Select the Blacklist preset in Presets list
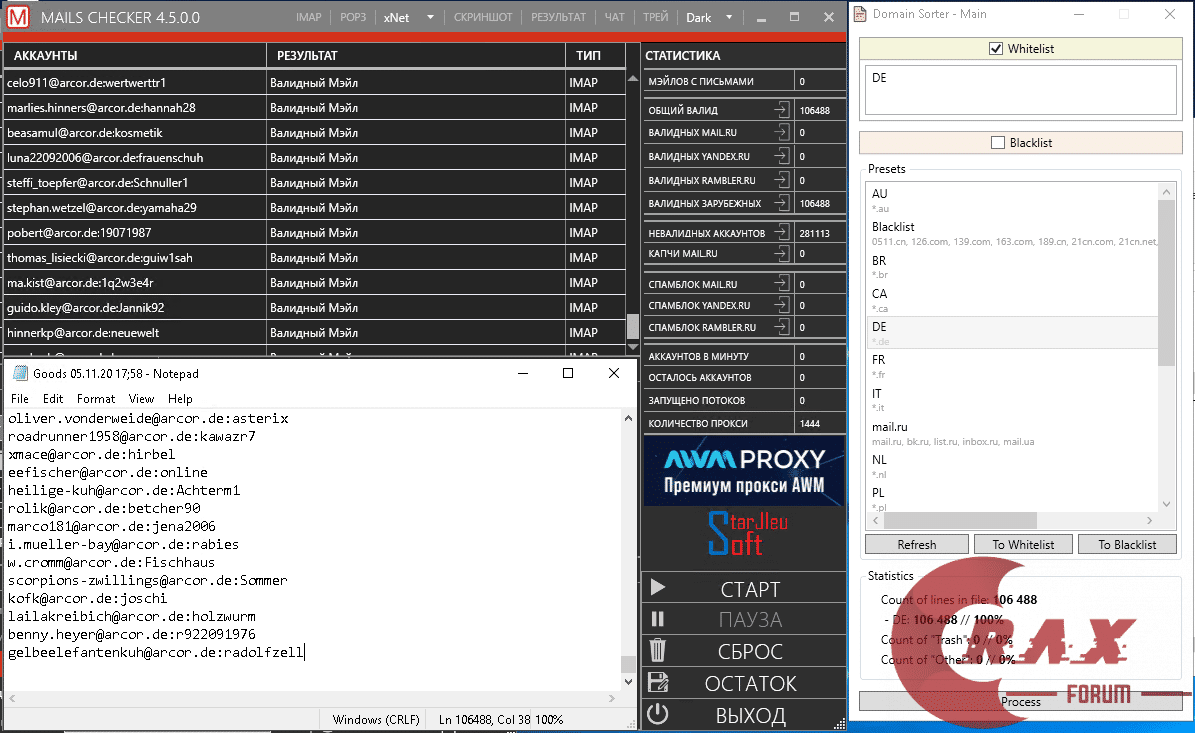1195x733 pixels. pos(1012,233)
